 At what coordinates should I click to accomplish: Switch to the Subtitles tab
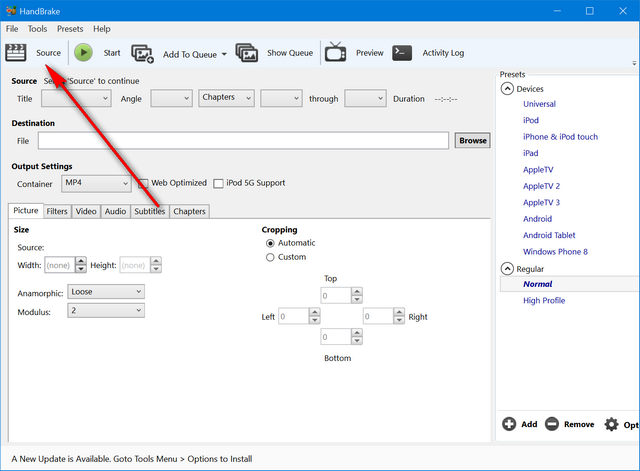click(149, 211)
